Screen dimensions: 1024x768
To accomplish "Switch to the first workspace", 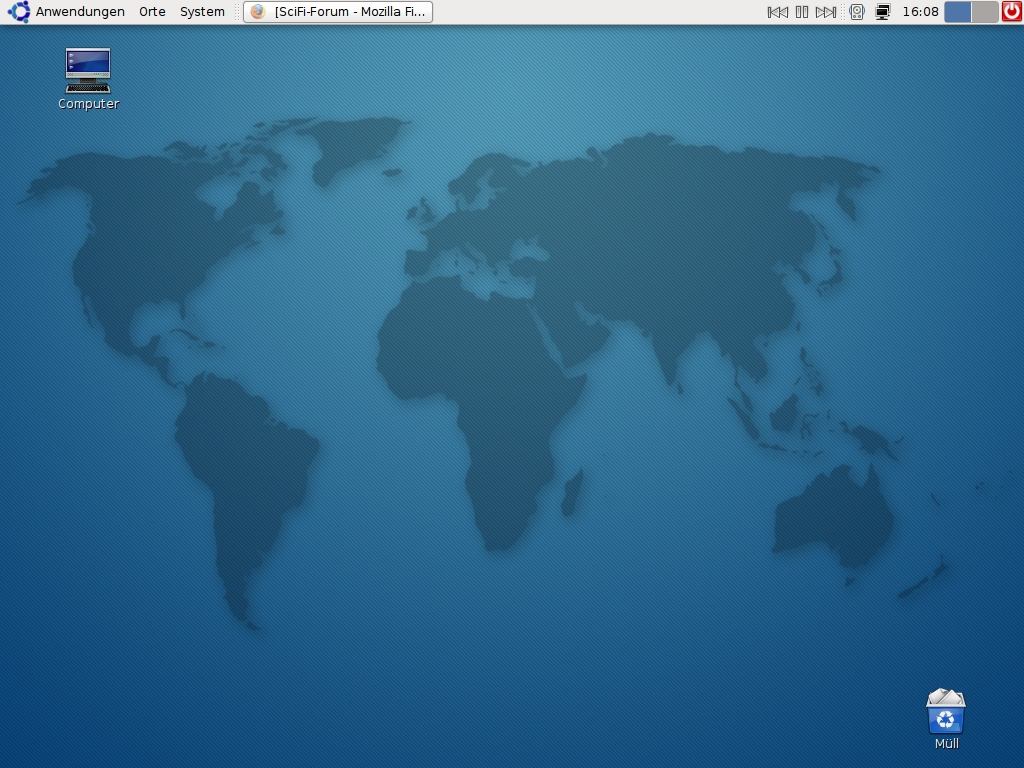I will coord(958,12).
